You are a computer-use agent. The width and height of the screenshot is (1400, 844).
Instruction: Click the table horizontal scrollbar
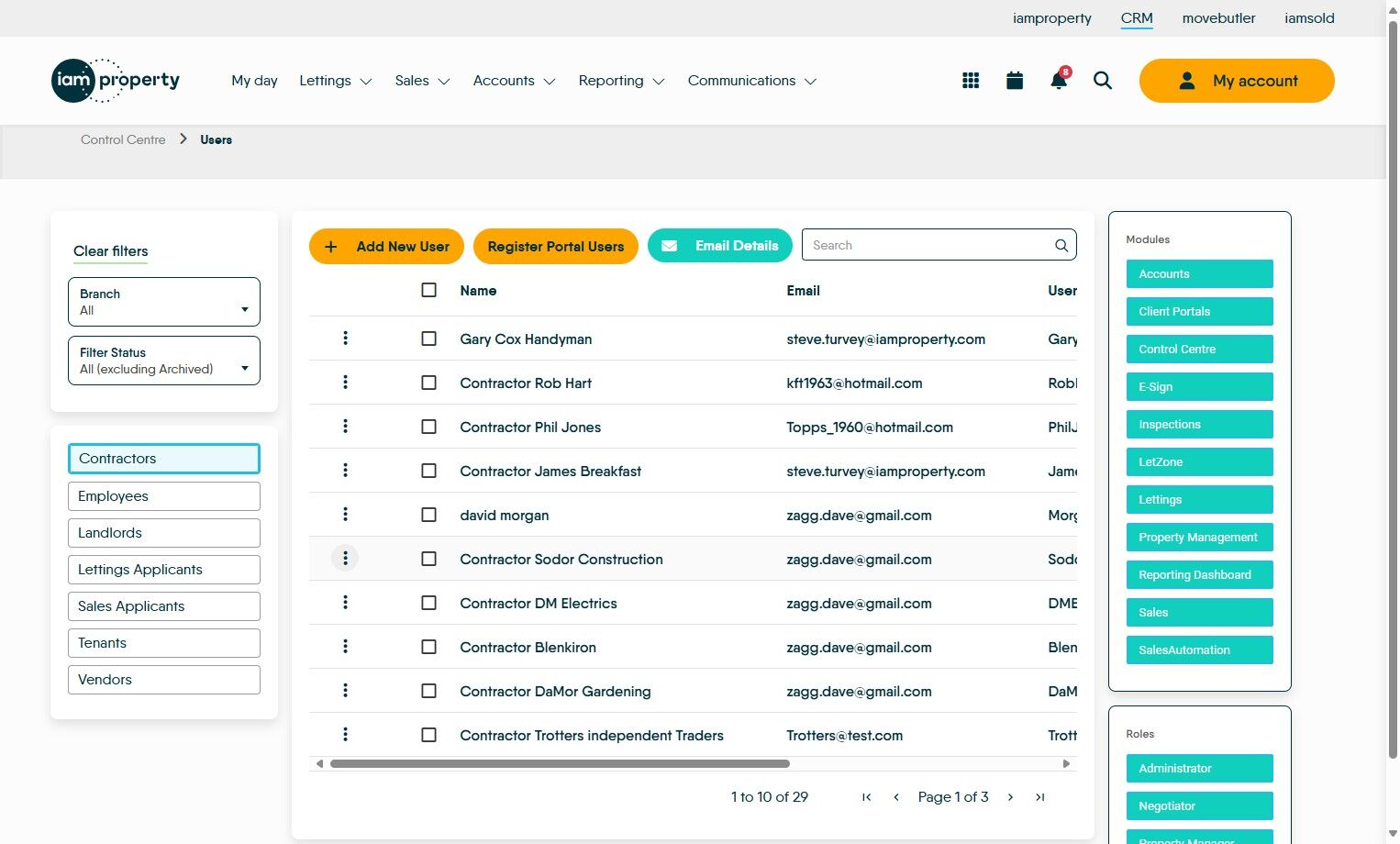(x=560, y=763)
